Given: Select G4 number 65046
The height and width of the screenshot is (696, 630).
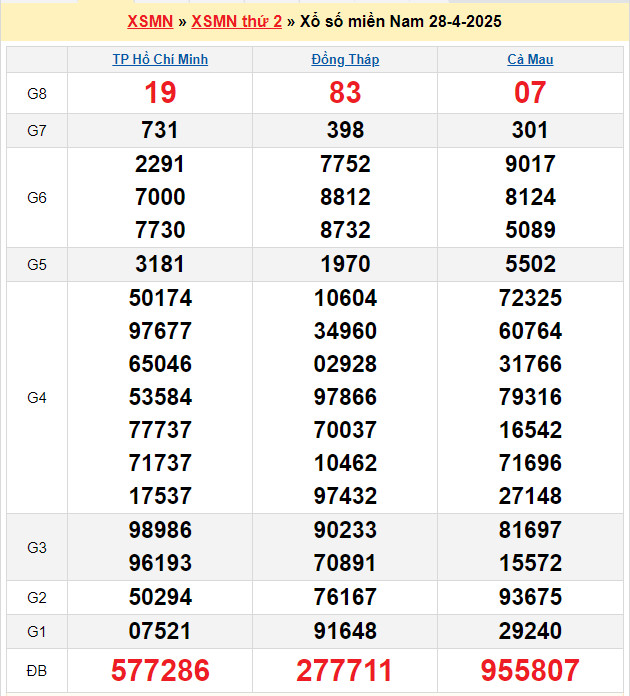Looking at the screenshot, I should (x=160, y=364).
